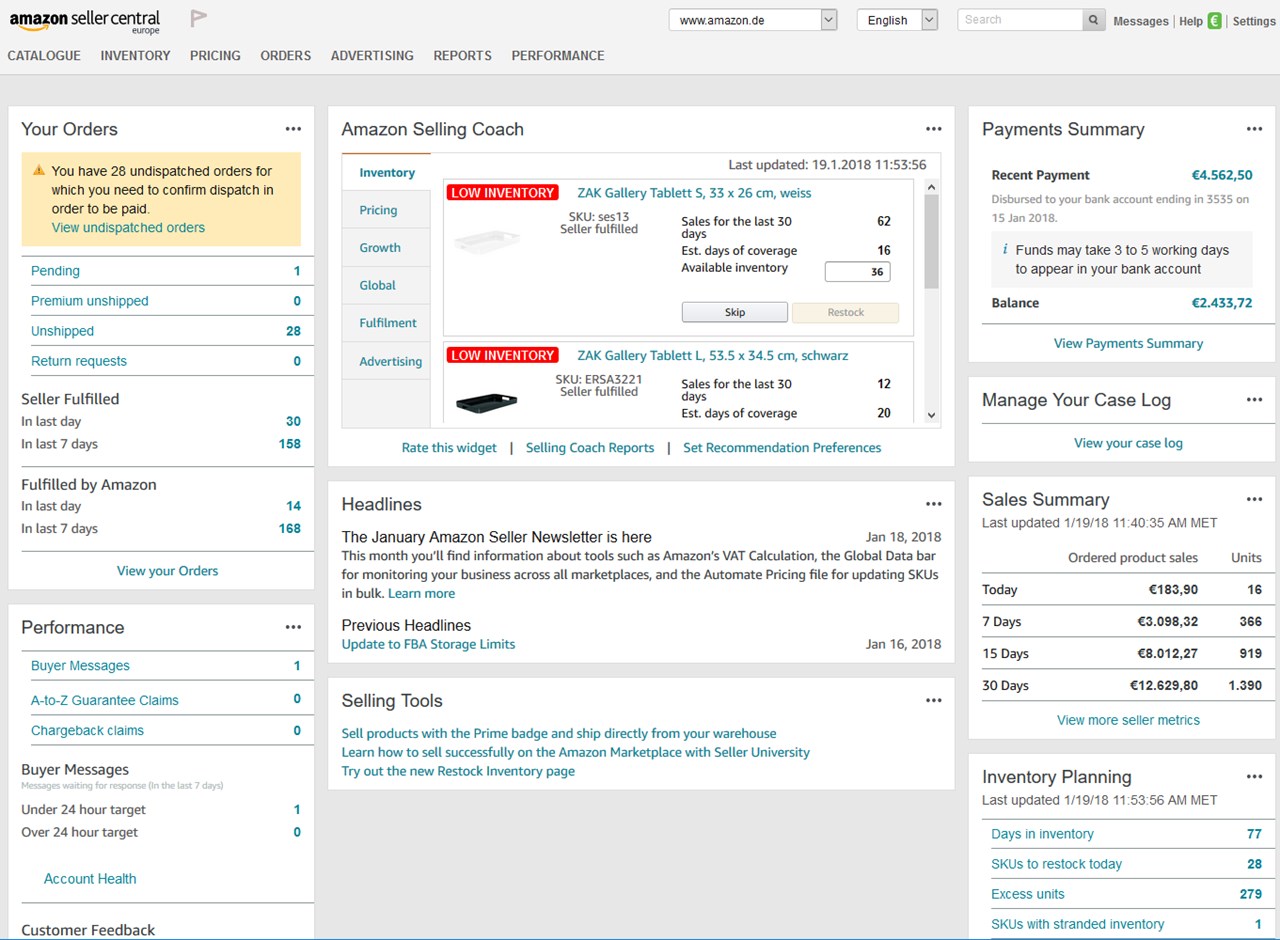This screenshot has width=1280, height=940.
Task: Select the Advertising tab in Selling Coach
Action: (x=386, y=361)
